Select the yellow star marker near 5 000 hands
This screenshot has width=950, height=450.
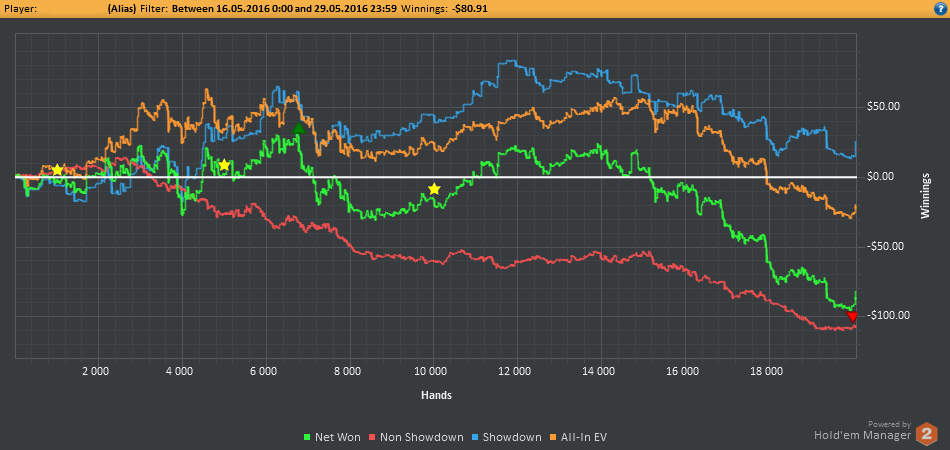click(224, 165)
